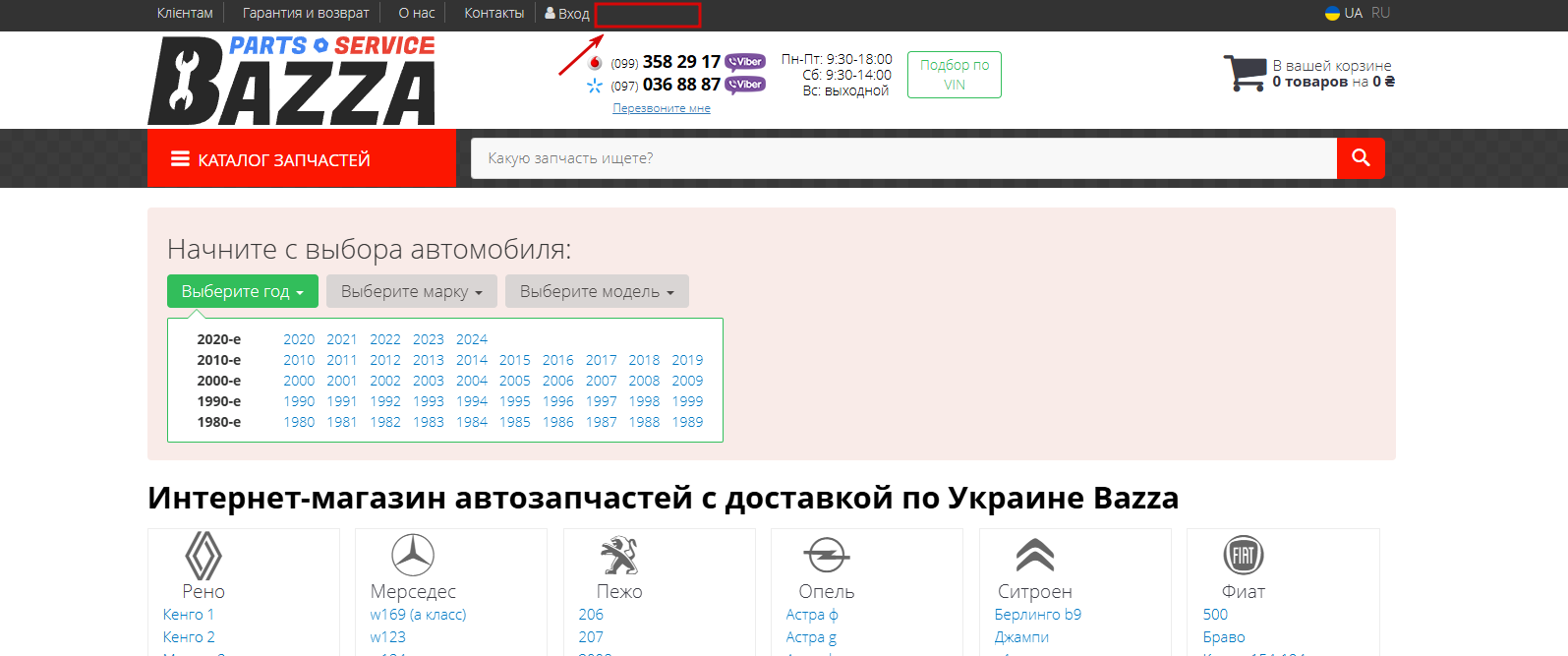Open the shopping cart icon
This screenshot has width=1568, height=656.
[x=1245, y=73]
